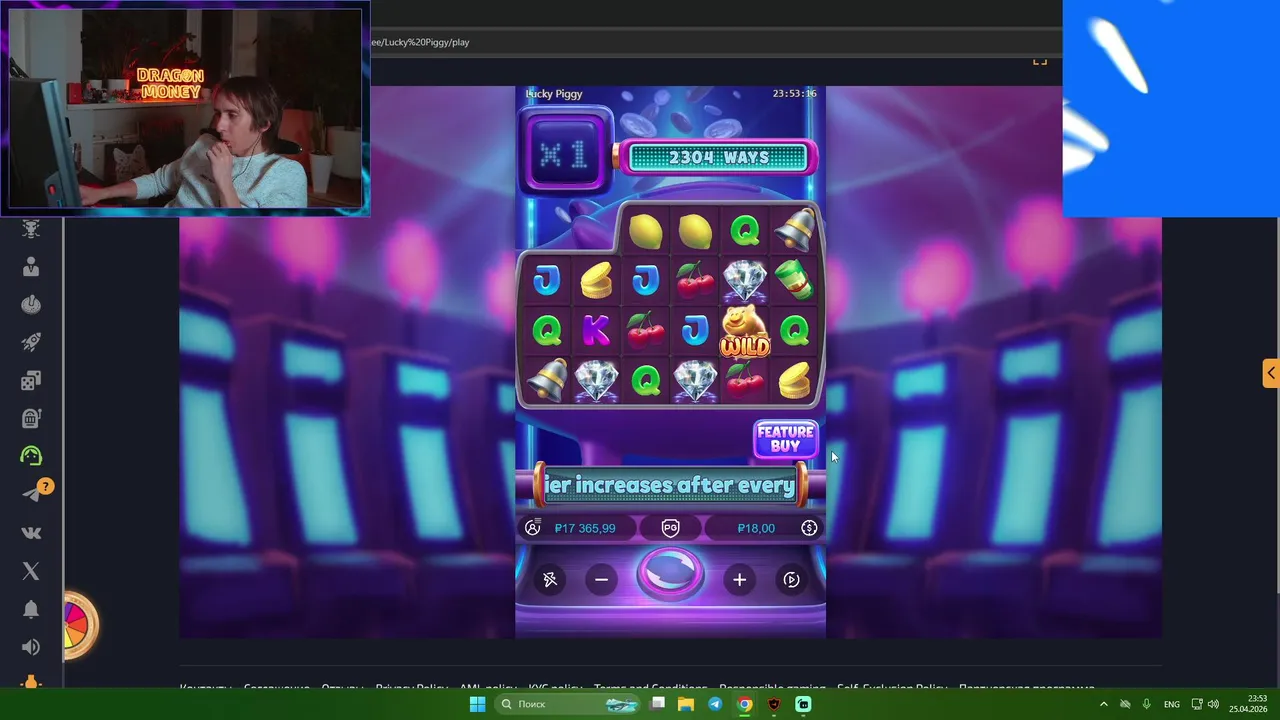Click the ₽17 365,99 balance value
This screenshot has width=1280, height=720.
coord(585,528)
